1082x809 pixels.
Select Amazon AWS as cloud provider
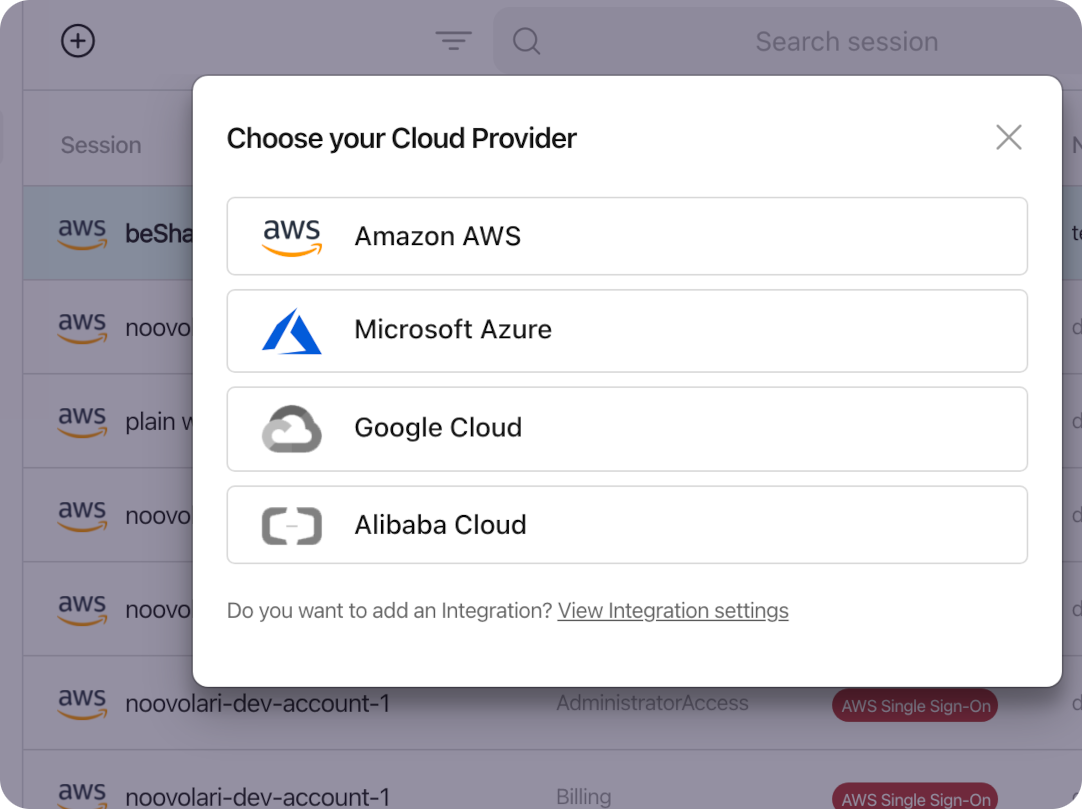(627, 236)
